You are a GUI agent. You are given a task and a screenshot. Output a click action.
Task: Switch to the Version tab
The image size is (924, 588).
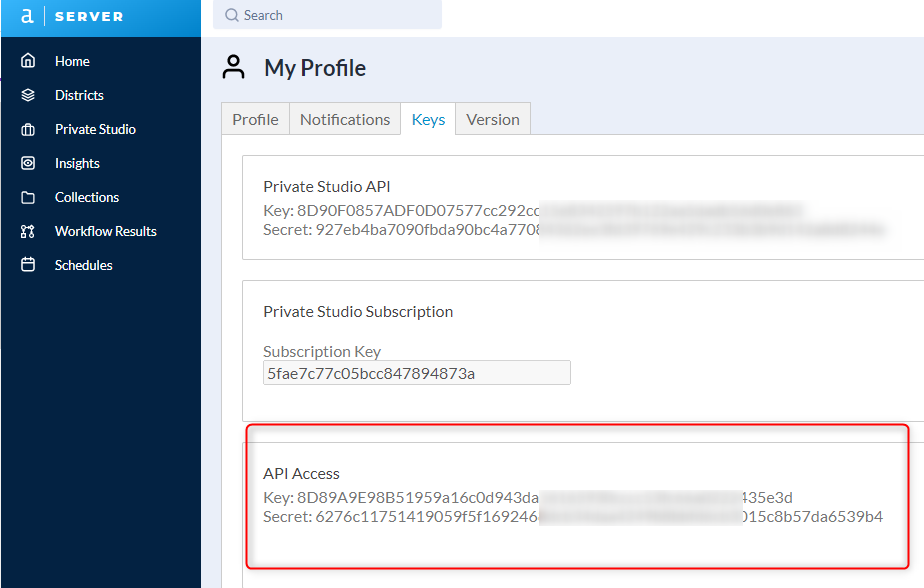click(493, 119)
